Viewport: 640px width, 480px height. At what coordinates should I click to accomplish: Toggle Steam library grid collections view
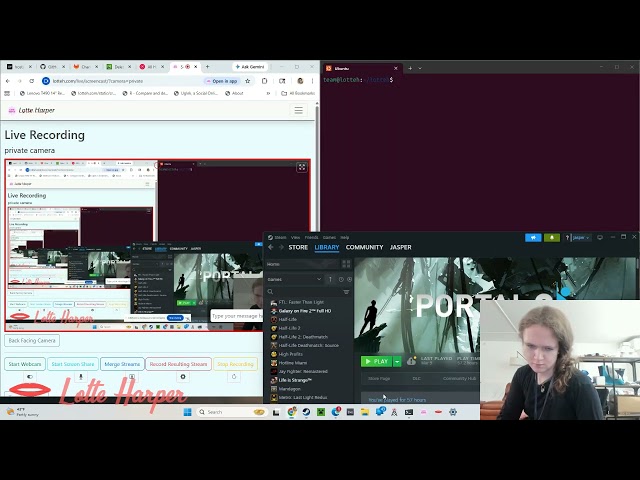346,264
